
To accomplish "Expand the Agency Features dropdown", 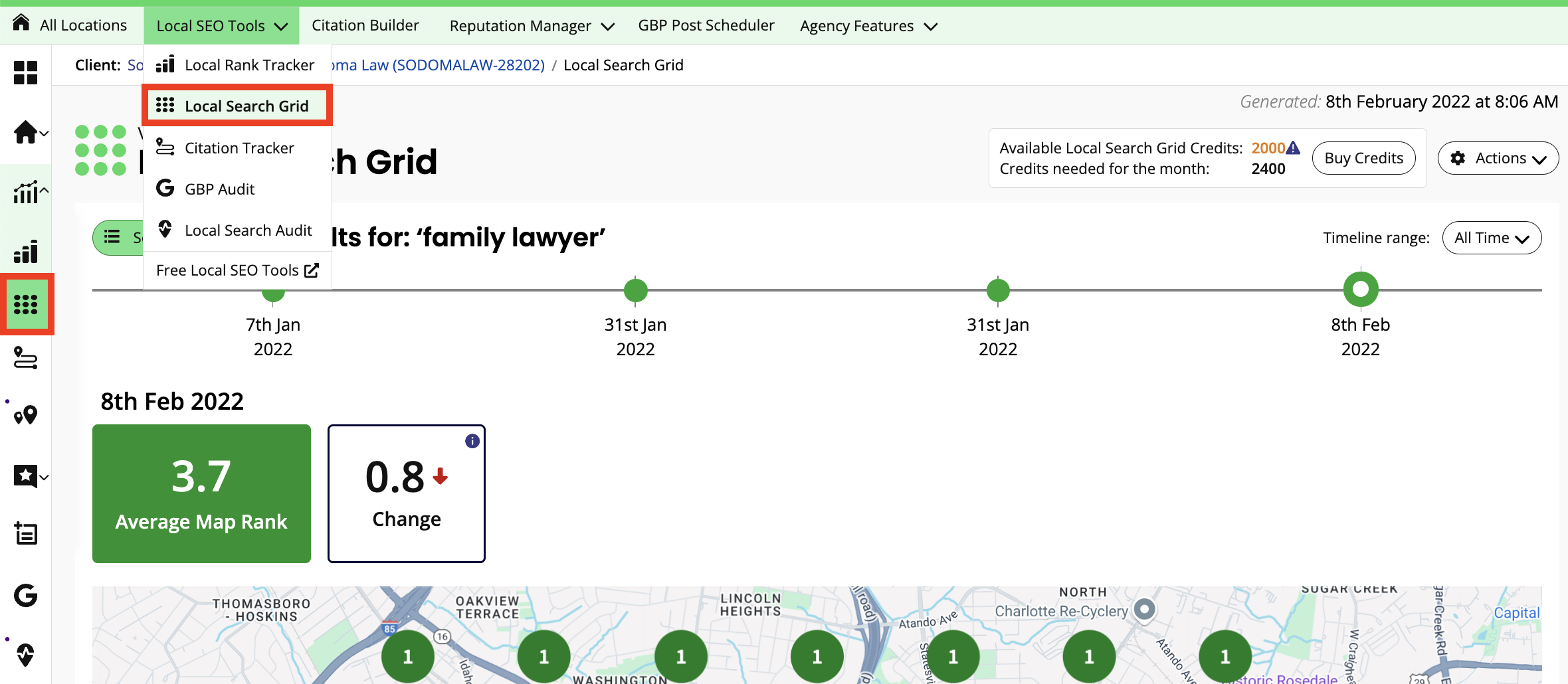I will 868,26.
